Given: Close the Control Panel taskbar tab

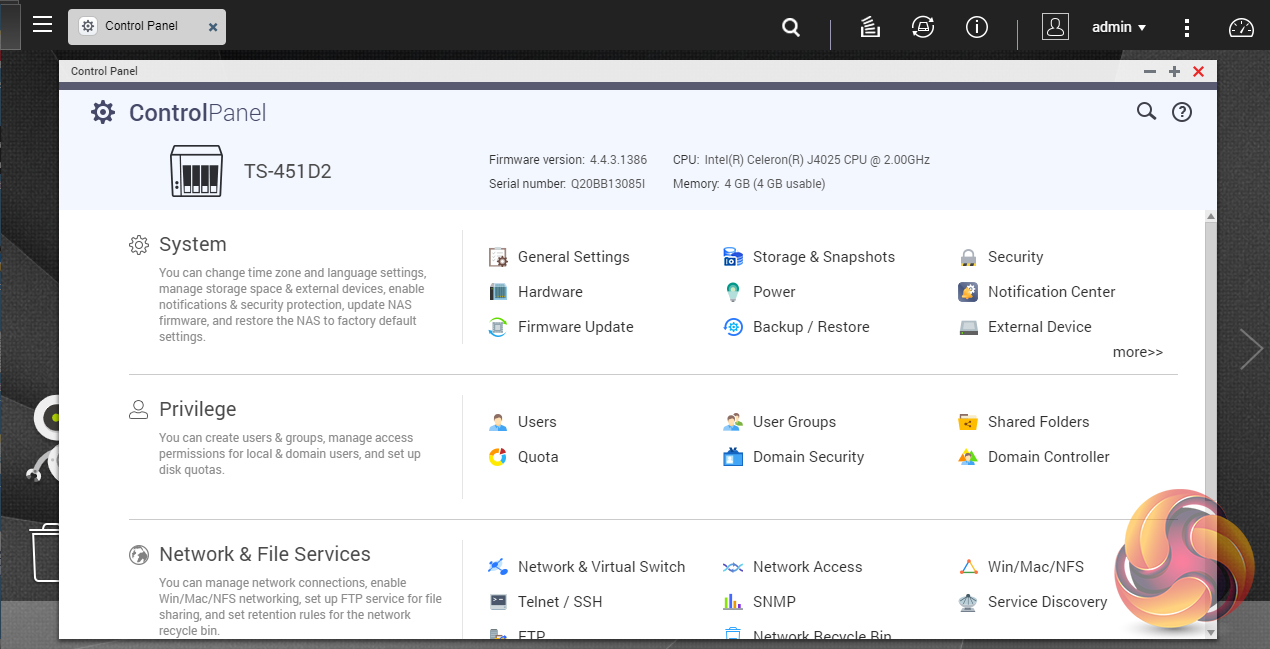Looking at the screenshot, I should point(213,28).
